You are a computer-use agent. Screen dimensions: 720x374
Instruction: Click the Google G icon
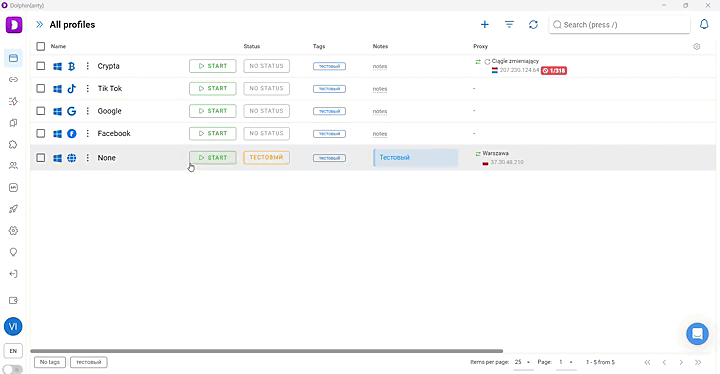tap(72, 111)
